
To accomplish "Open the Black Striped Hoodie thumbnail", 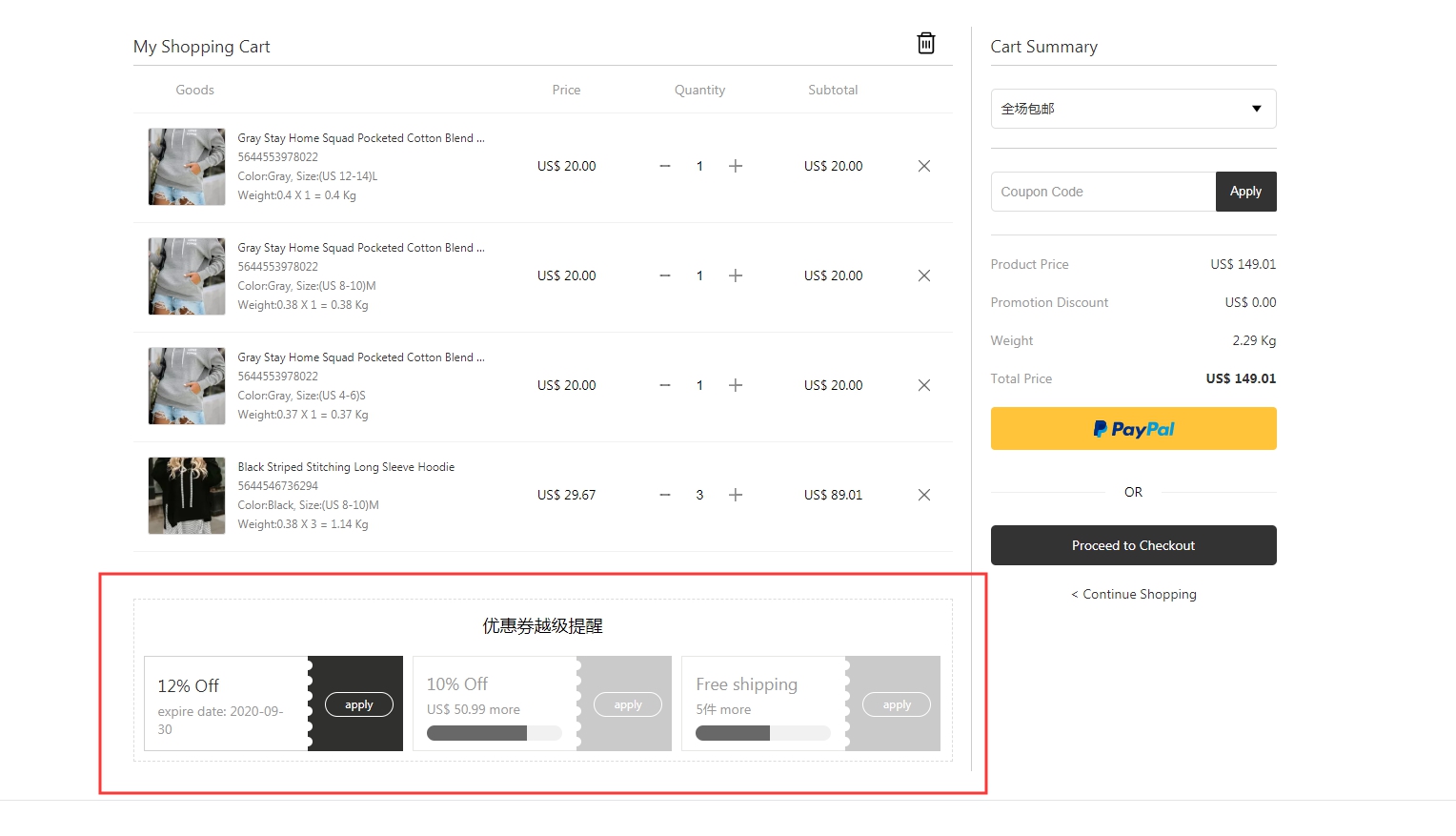I will tap(187, 496).
